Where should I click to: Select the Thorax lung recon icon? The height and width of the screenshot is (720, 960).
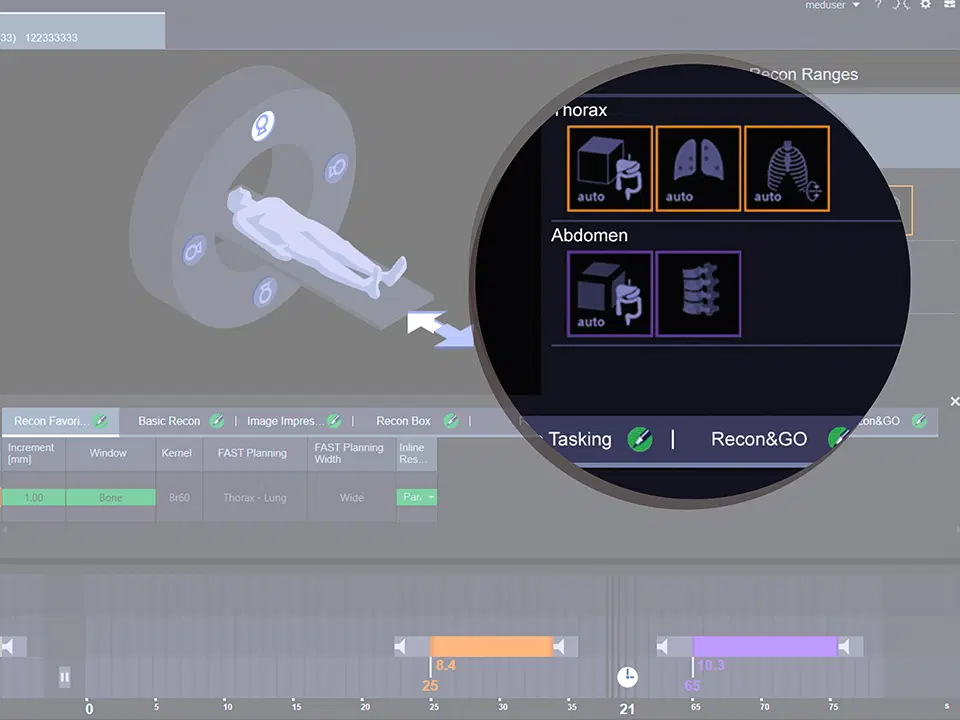(x=697, y=168)
